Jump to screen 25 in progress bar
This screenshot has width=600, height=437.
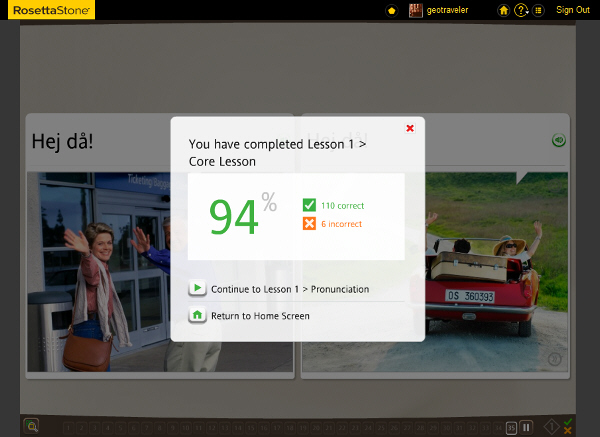click(x=381, y=428)
